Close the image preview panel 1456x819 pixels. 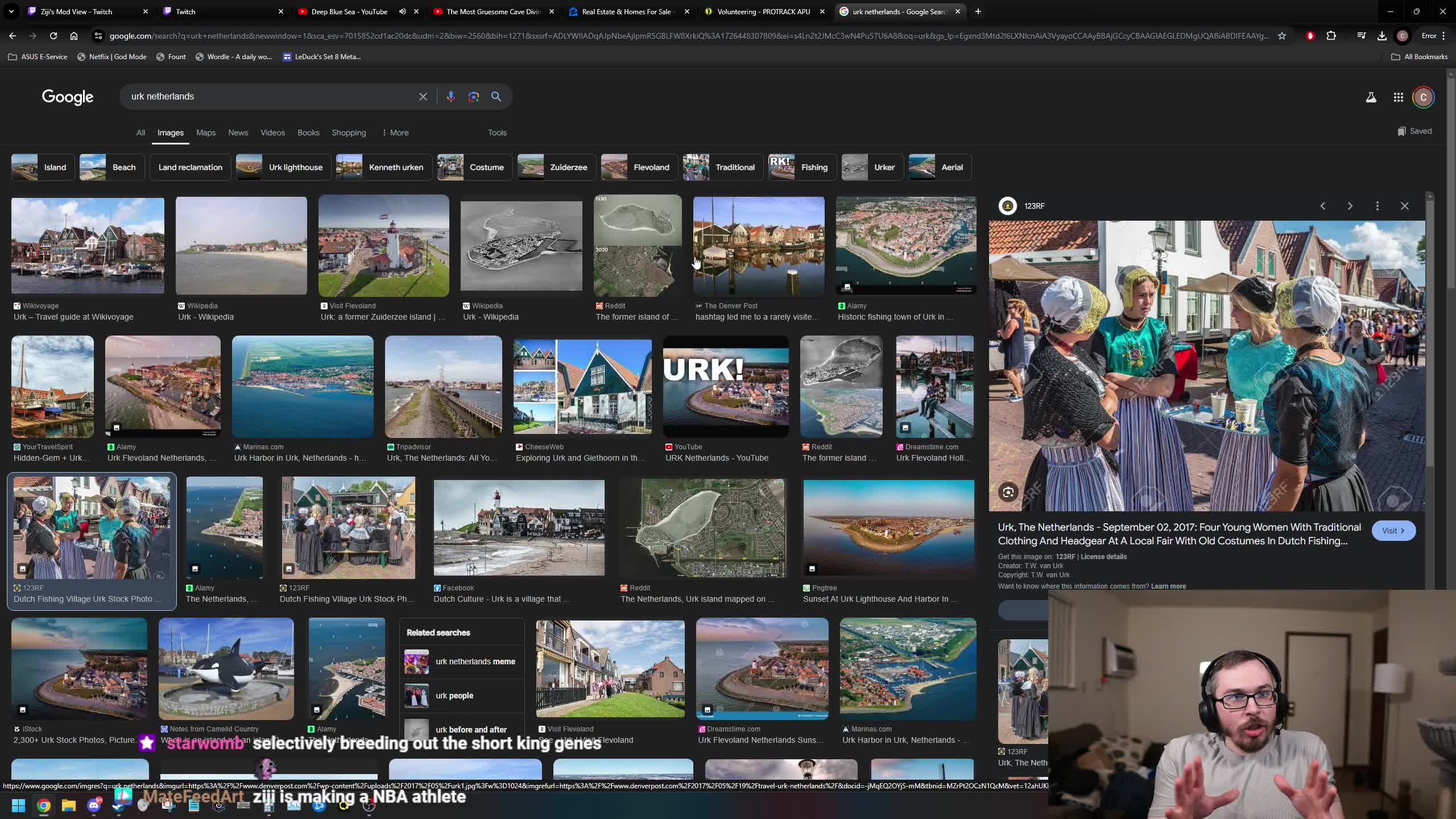click(x=1405, y=206)
